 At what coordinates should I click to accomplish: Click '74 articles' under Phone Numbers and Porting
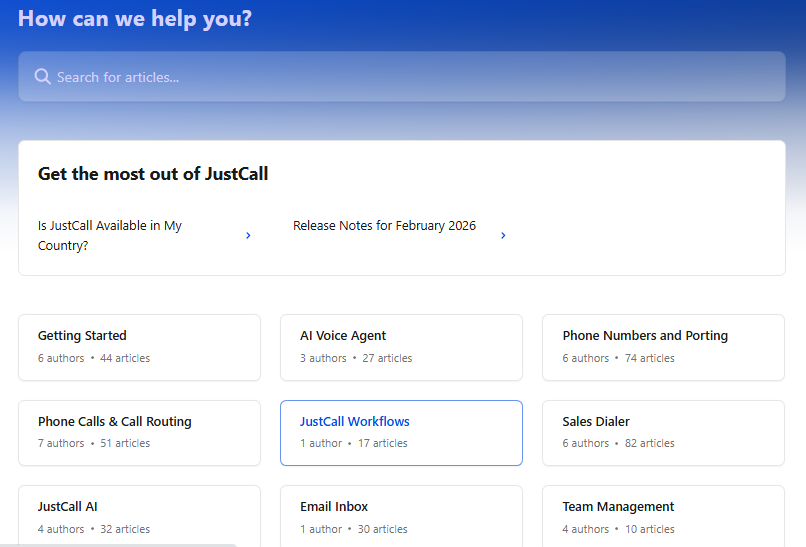coord(650,358)
